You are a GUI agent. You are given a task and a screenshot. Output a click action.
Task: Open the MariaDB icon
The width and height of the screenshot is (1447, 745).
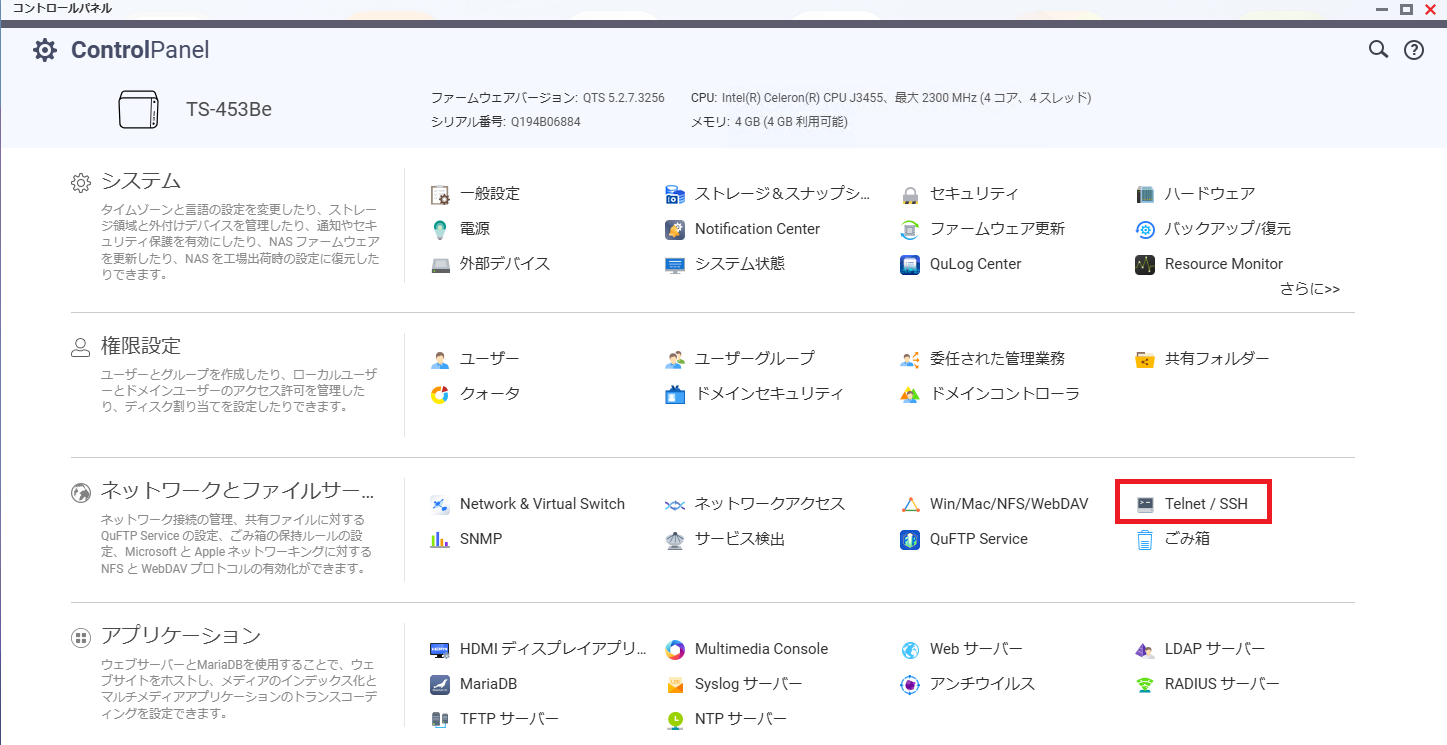(x=440, y=685)
